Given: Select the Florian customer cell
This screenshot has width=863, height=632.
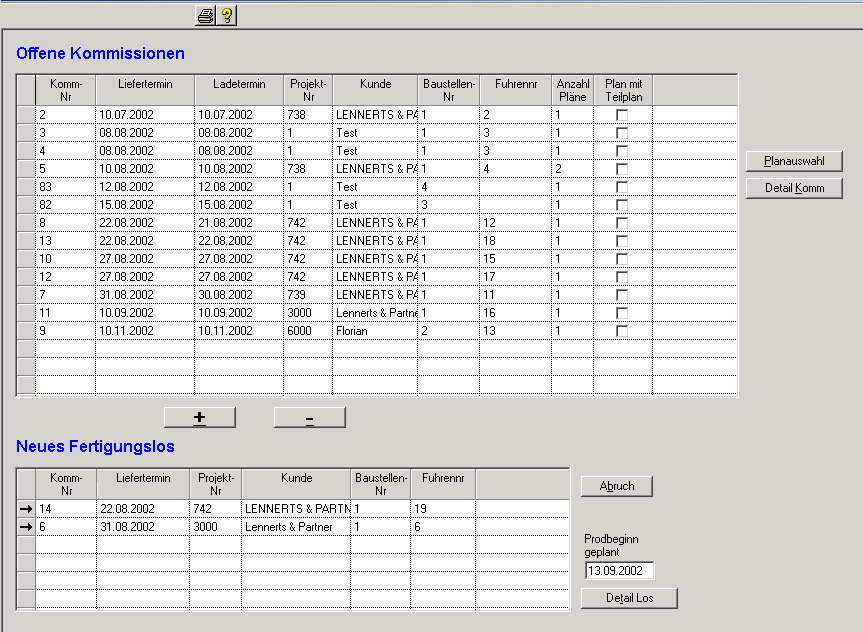Looking at the screenshot, I should tap(375, 331).
